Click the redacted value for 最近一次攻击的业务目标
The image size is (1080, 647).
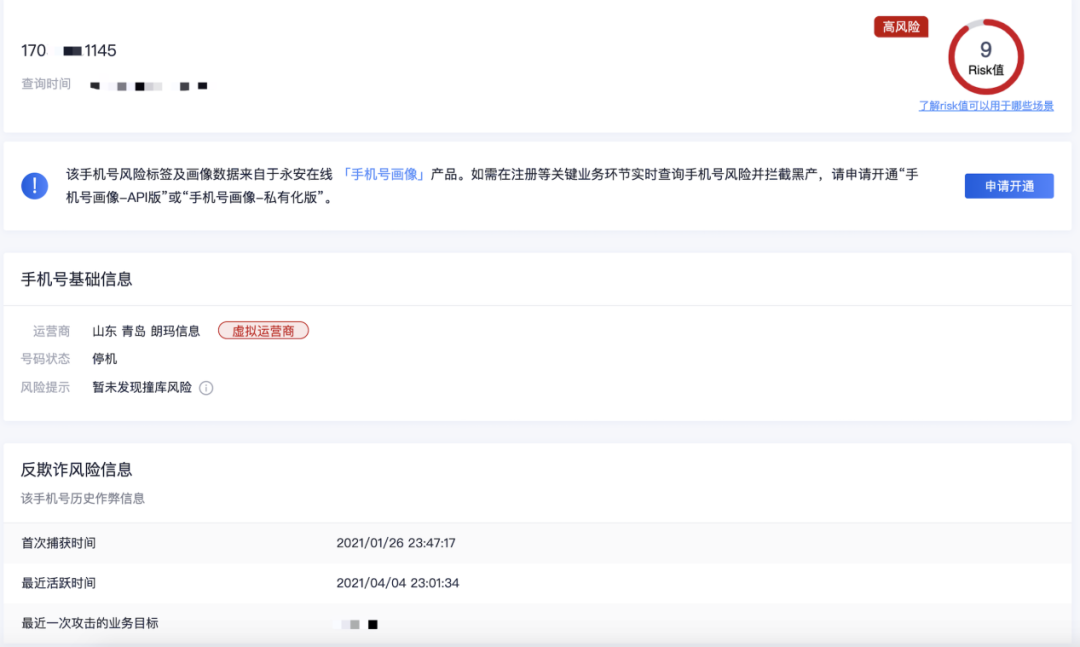click(x=357, y=624)
